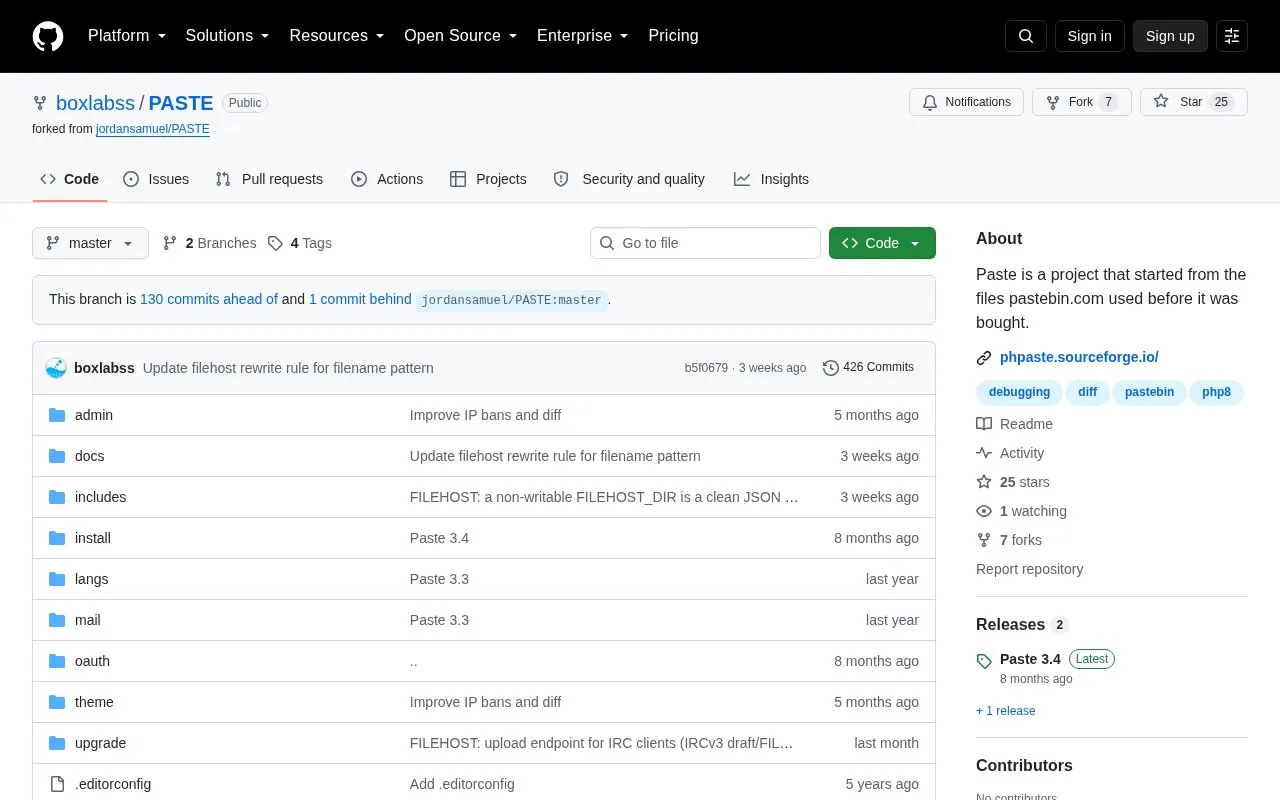Viewport: 1280px width, 800px height.
Task: Click Sign in
Action: click(1089, 36)
